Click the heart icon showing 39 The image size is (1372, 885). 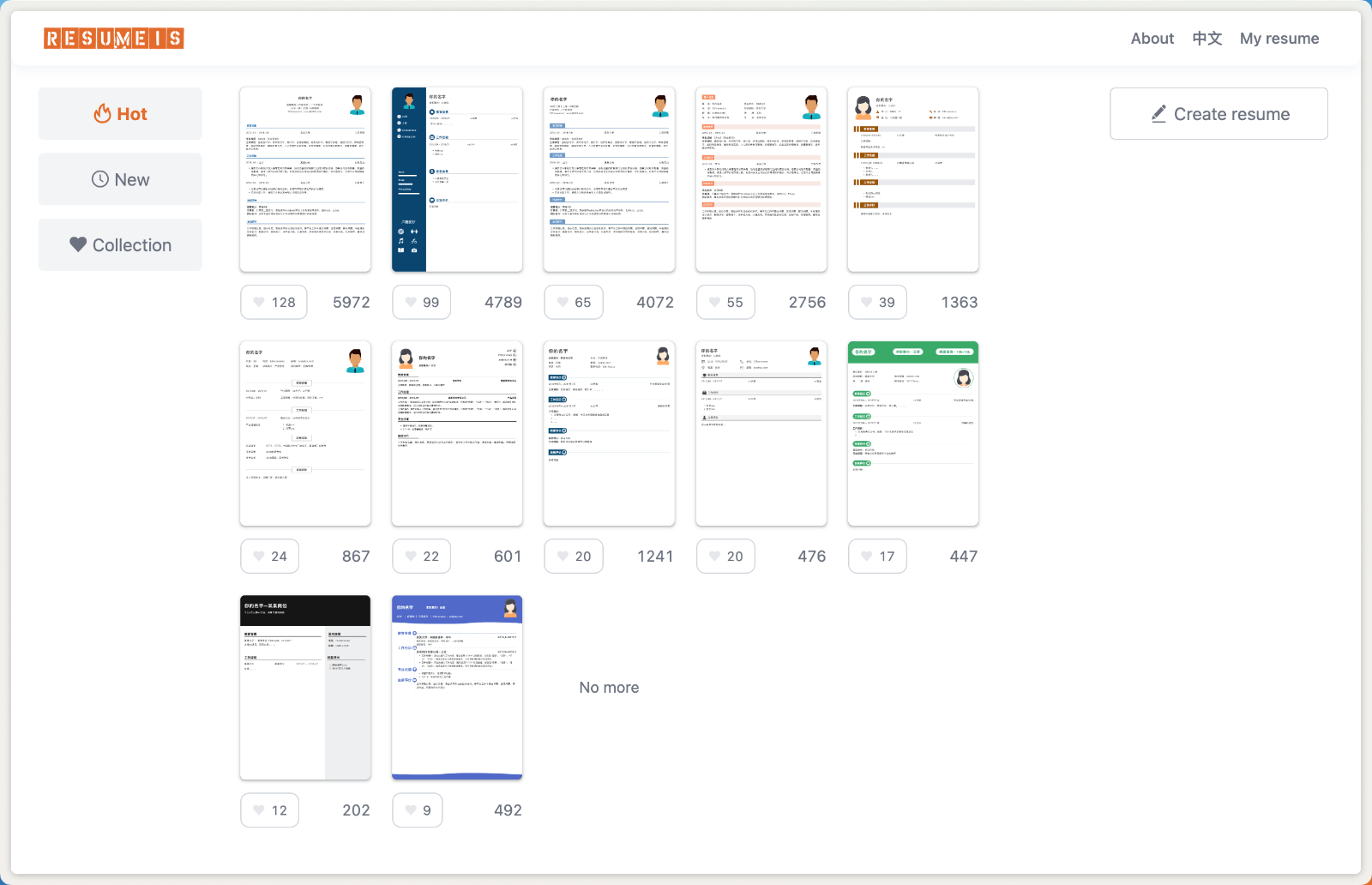click(x=877, y=303)
